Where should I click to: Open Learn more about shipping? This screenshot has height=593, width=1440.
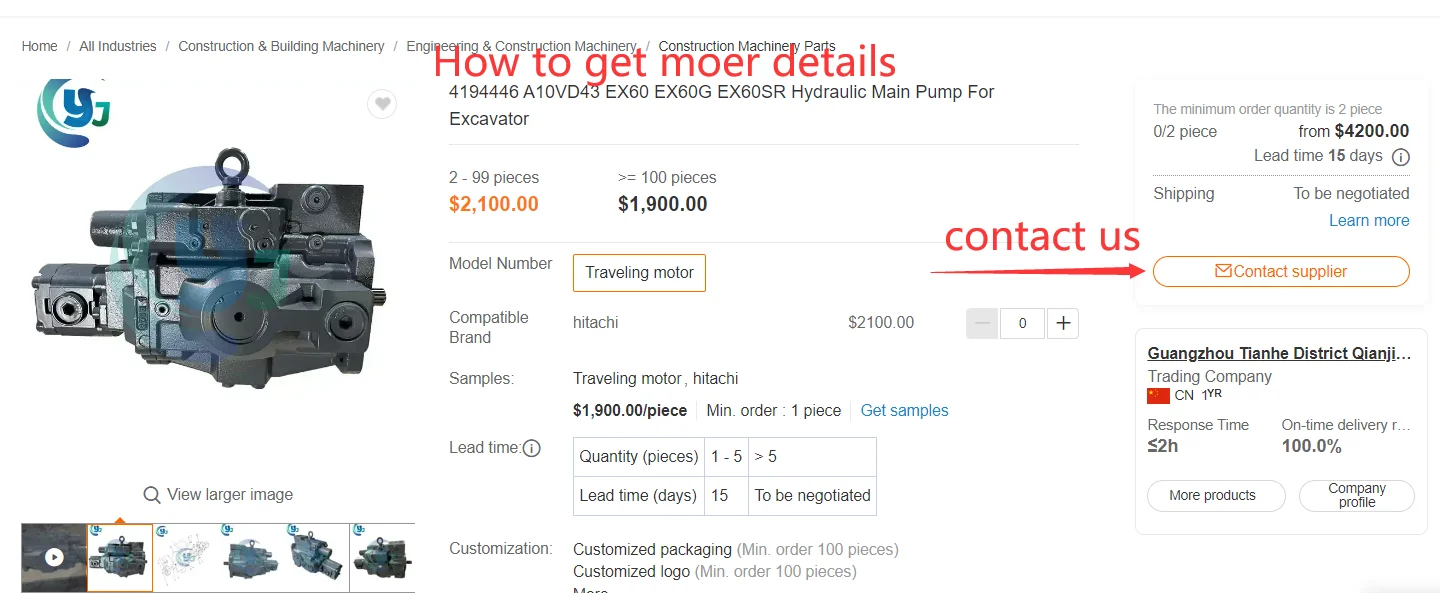pos(1369,220)
